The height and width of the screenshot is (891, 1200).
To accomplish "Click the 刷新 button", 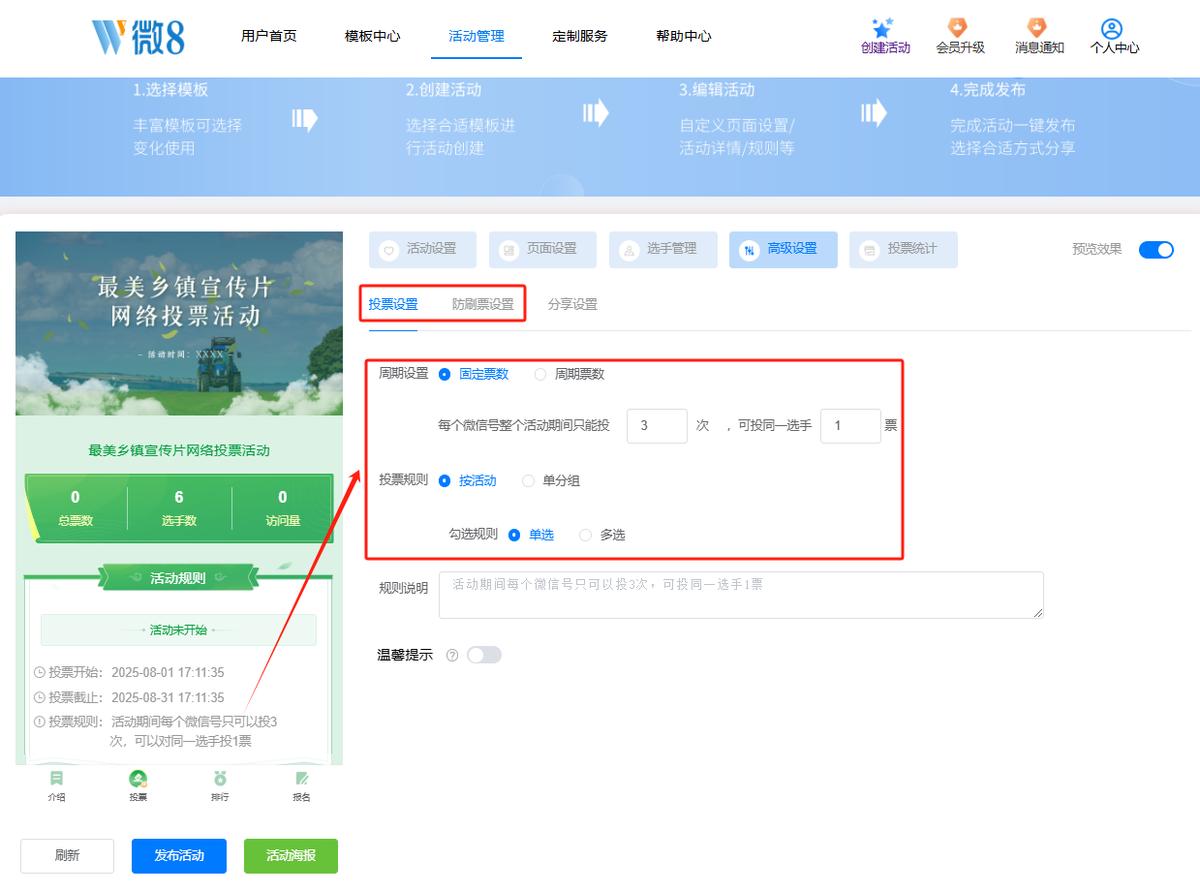I will pyautogui.click(x=67, y=856).
